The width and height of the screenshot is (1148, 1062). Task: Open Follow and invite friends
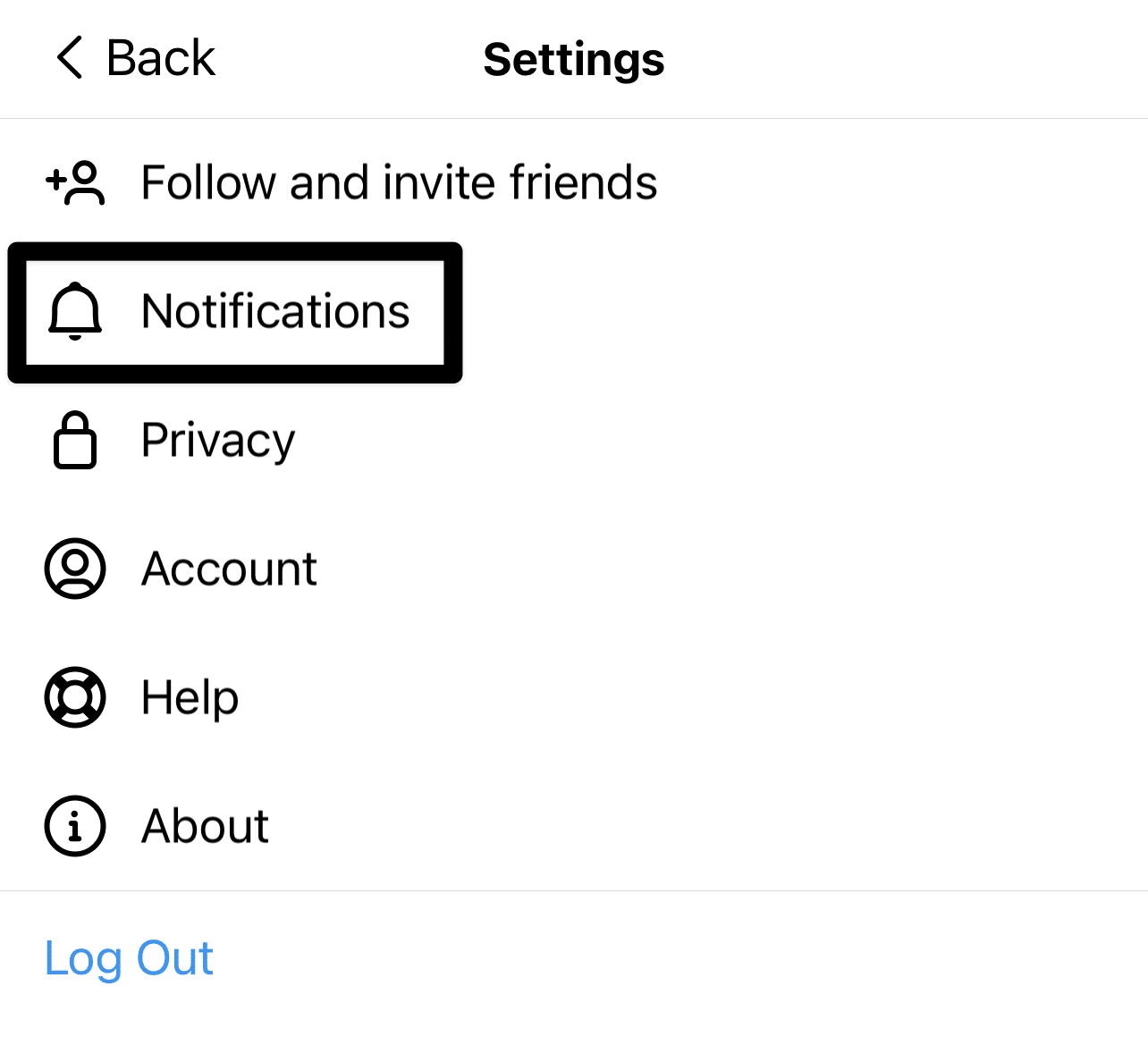coord(574,183)
